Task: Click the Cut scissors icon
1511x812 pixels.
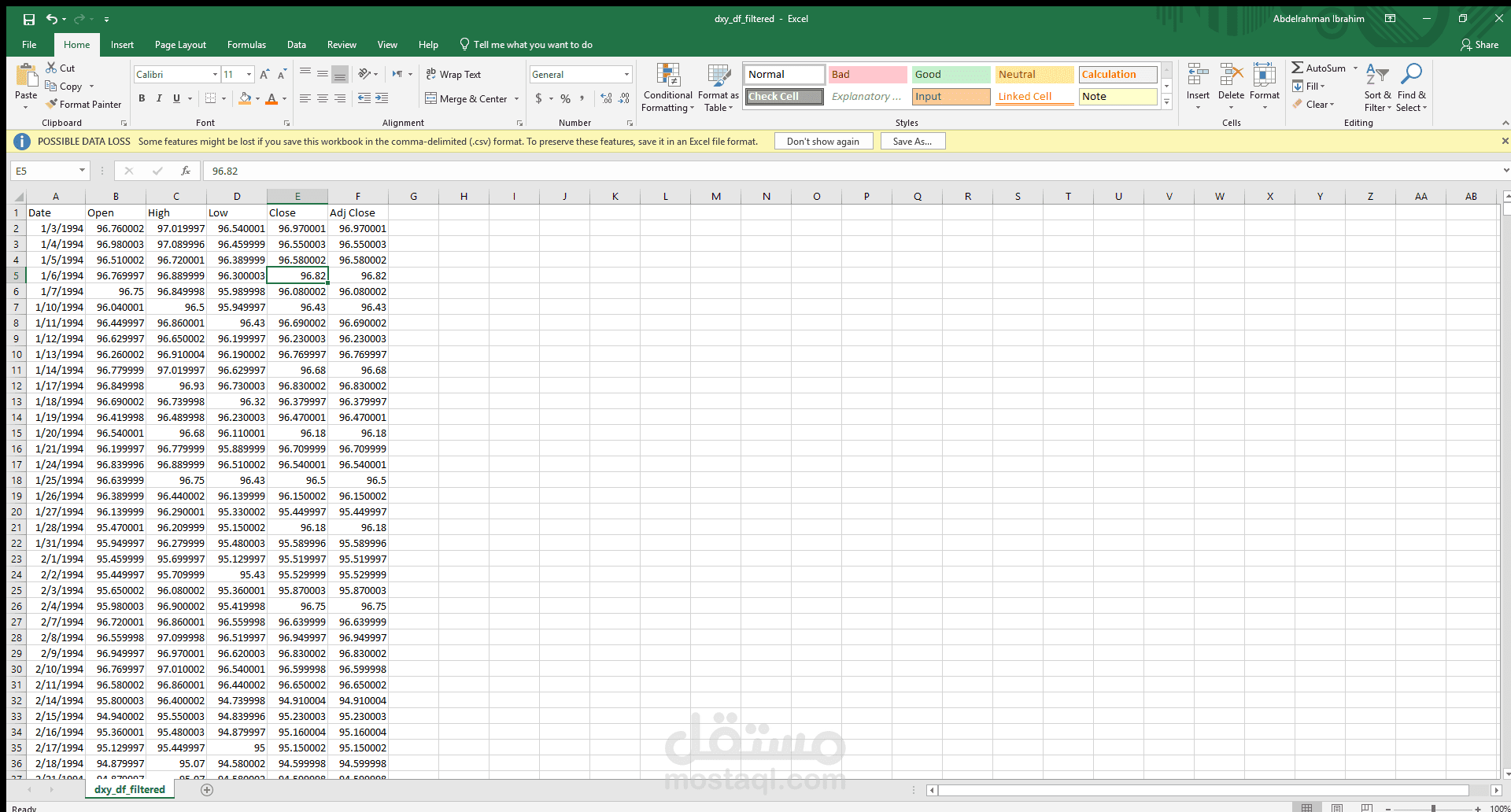Action: click(51, 68)
